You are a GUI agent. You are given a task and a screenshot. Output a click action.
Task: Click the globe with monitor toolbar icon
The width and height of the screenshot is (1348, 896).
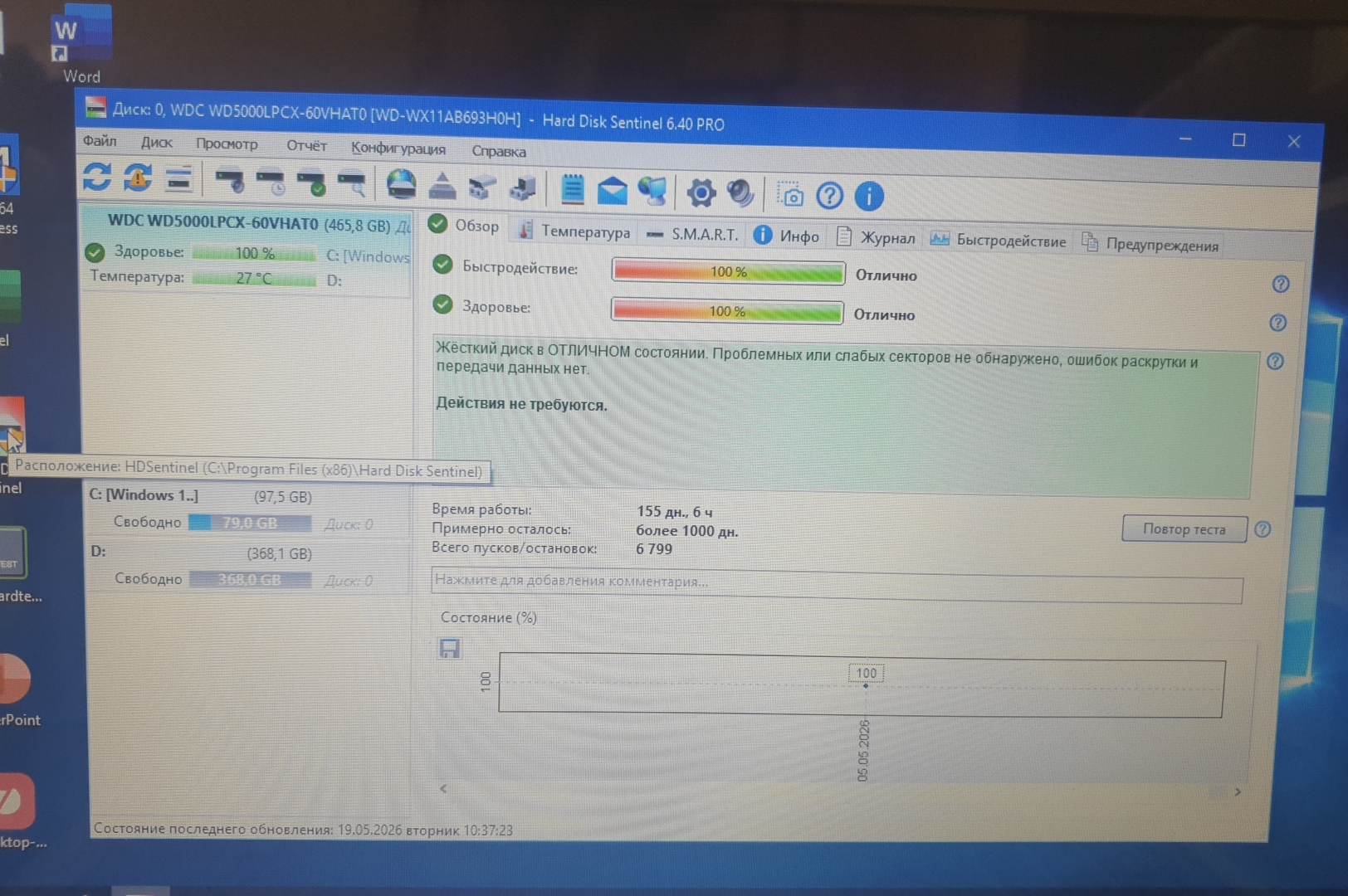653,192
